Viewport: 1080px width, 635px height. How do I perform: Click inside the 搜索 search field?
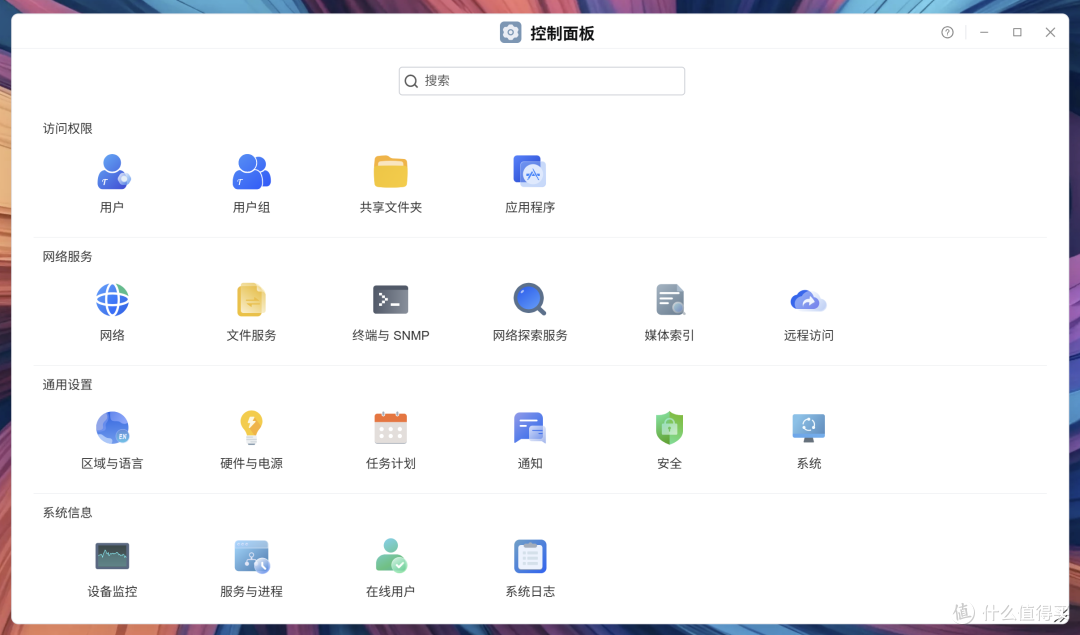click(541, 81)
